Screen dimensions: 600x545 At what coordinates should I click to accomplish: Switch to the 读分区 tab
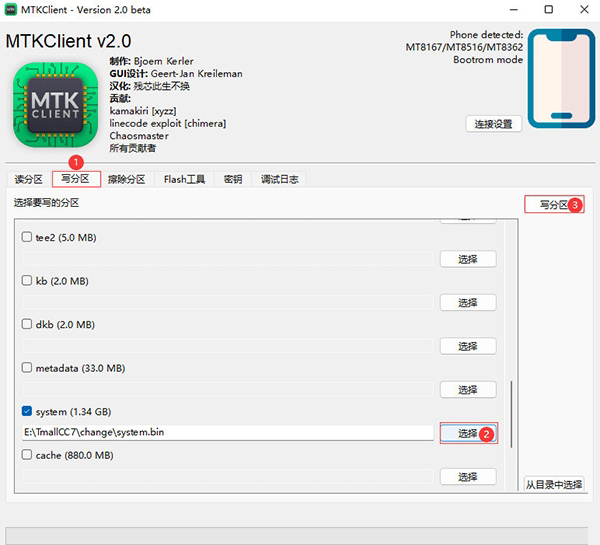28,179
